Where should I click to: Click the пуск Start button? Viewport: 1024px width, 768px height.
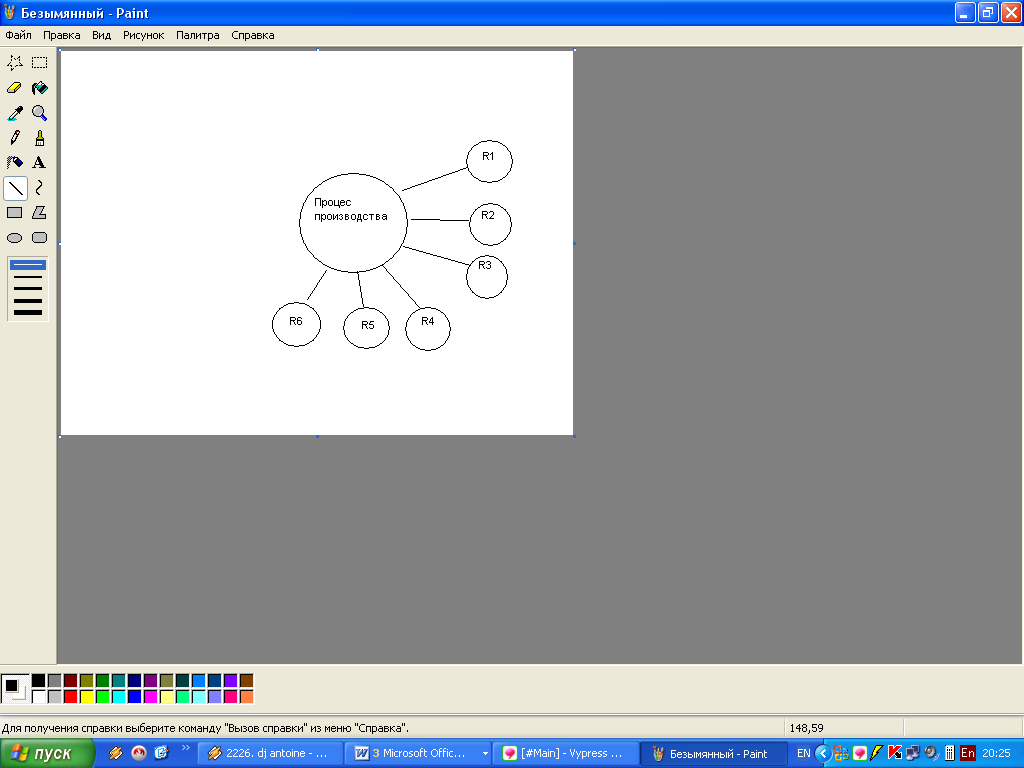tap(47, 754)
